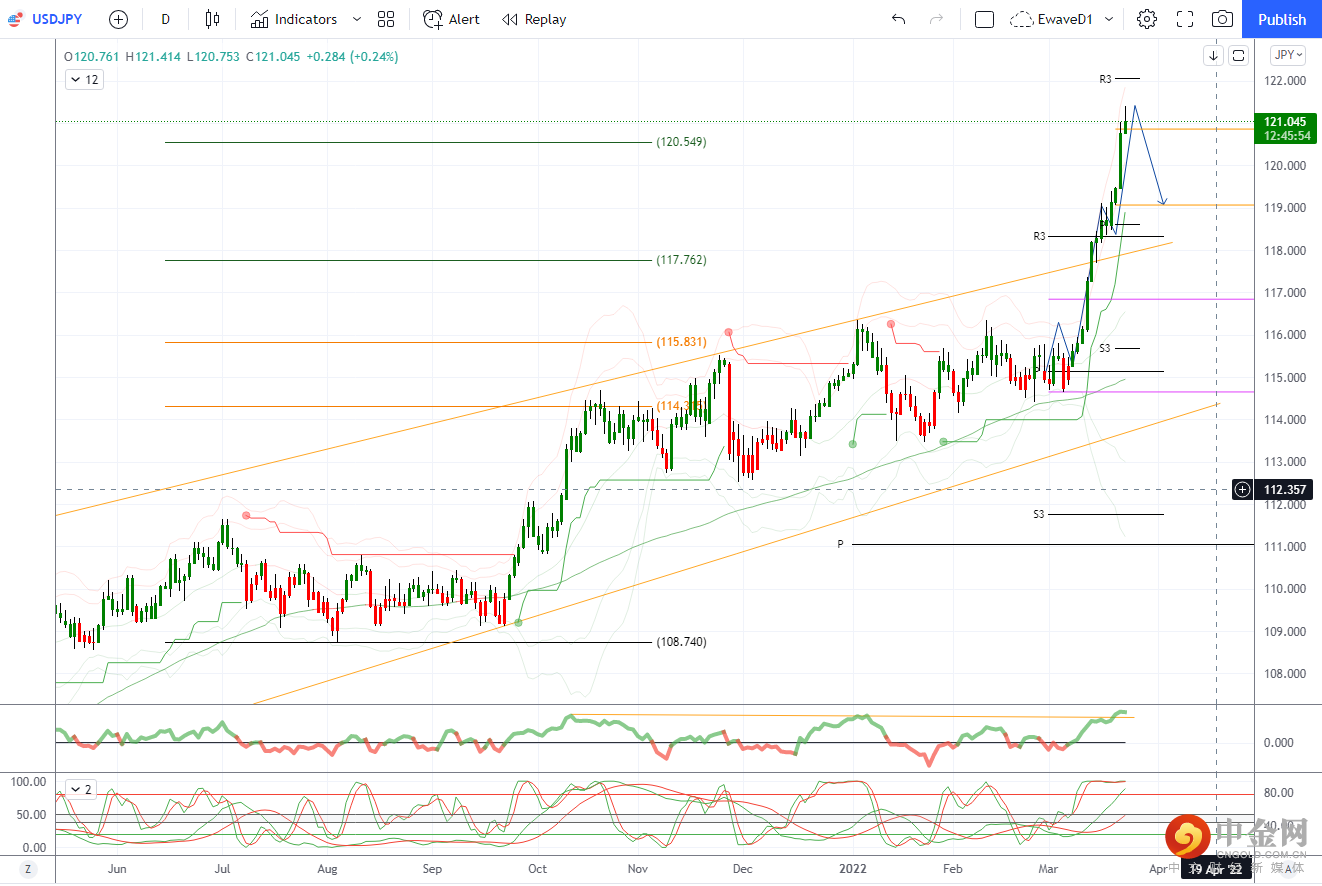Open the Replay mode
This screenshot has height=886, width=1322.
click(x=534, y=19)
